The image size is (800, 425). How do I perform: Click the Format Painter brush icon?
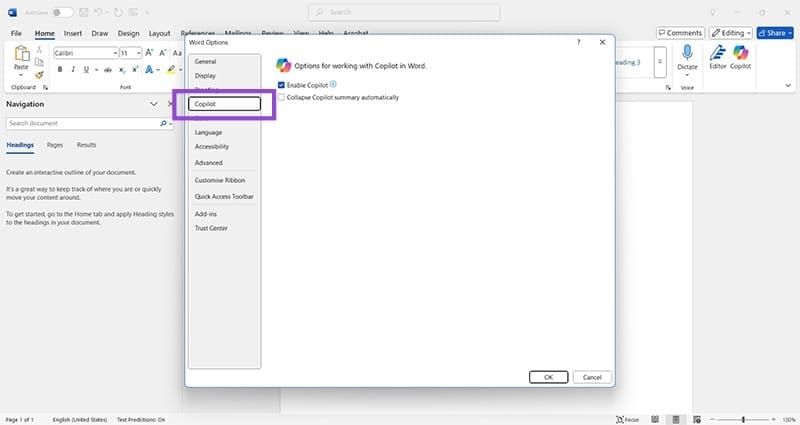pos(40,74)
